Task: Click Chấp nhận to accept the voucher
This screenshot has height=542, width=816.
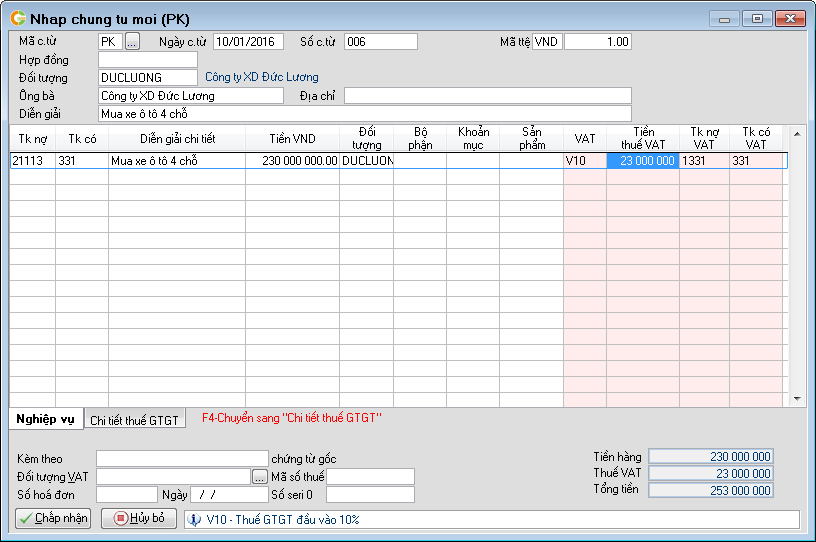Action: (53, 519)
